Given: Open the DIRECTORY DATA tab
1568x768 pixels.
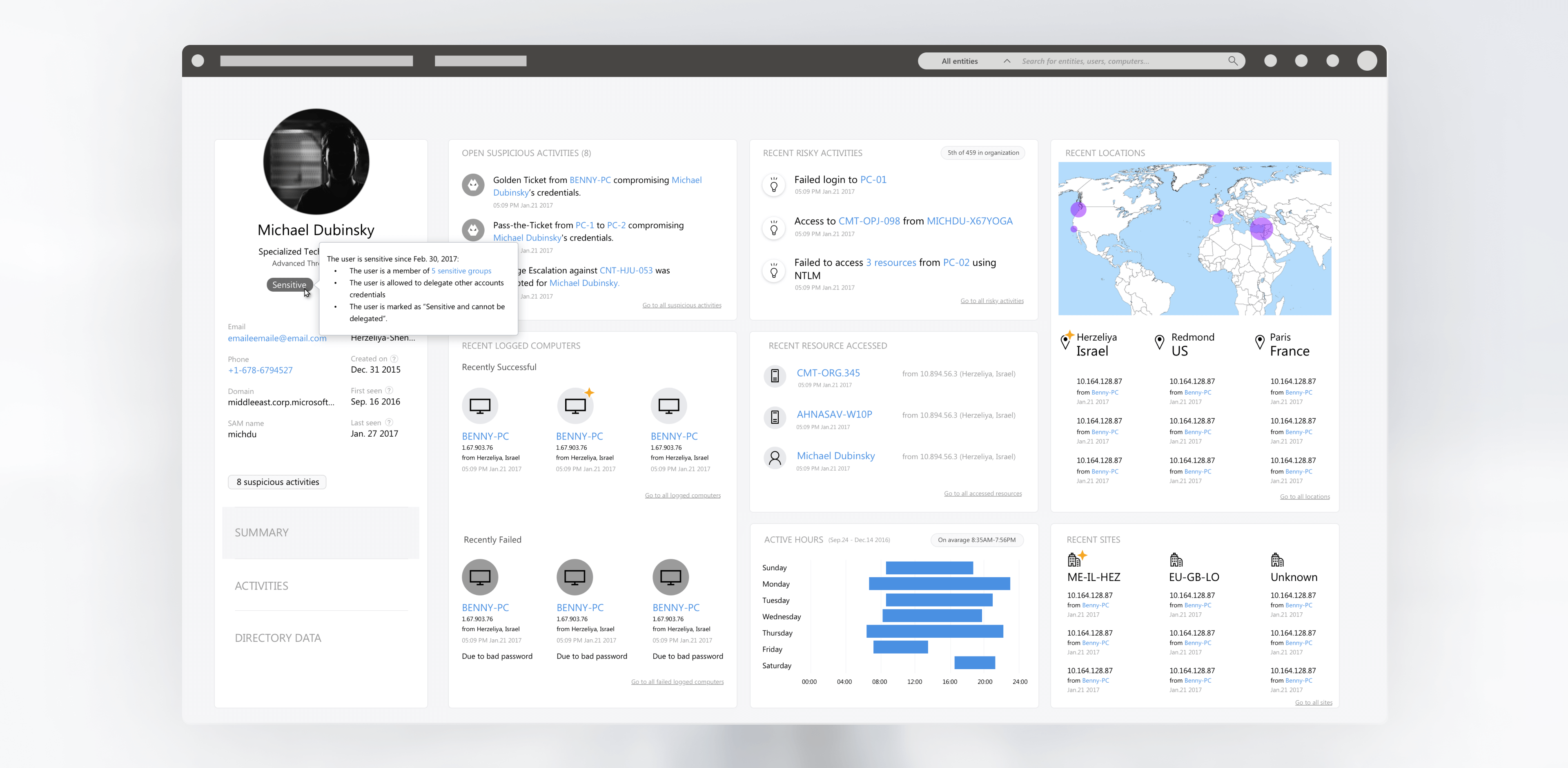Looking at the screenshot, I should coord(278,637).
